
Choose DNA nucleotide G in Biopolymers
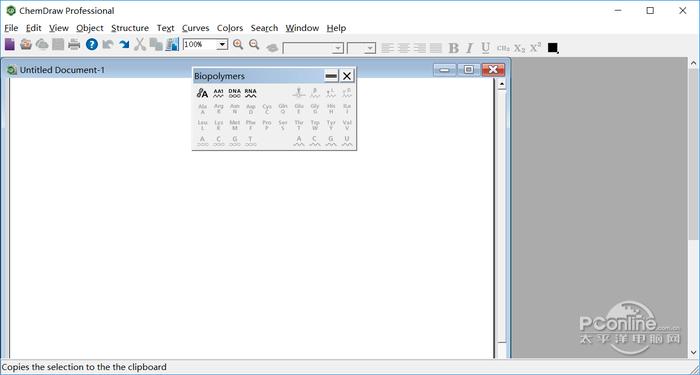tap(234, 141)
